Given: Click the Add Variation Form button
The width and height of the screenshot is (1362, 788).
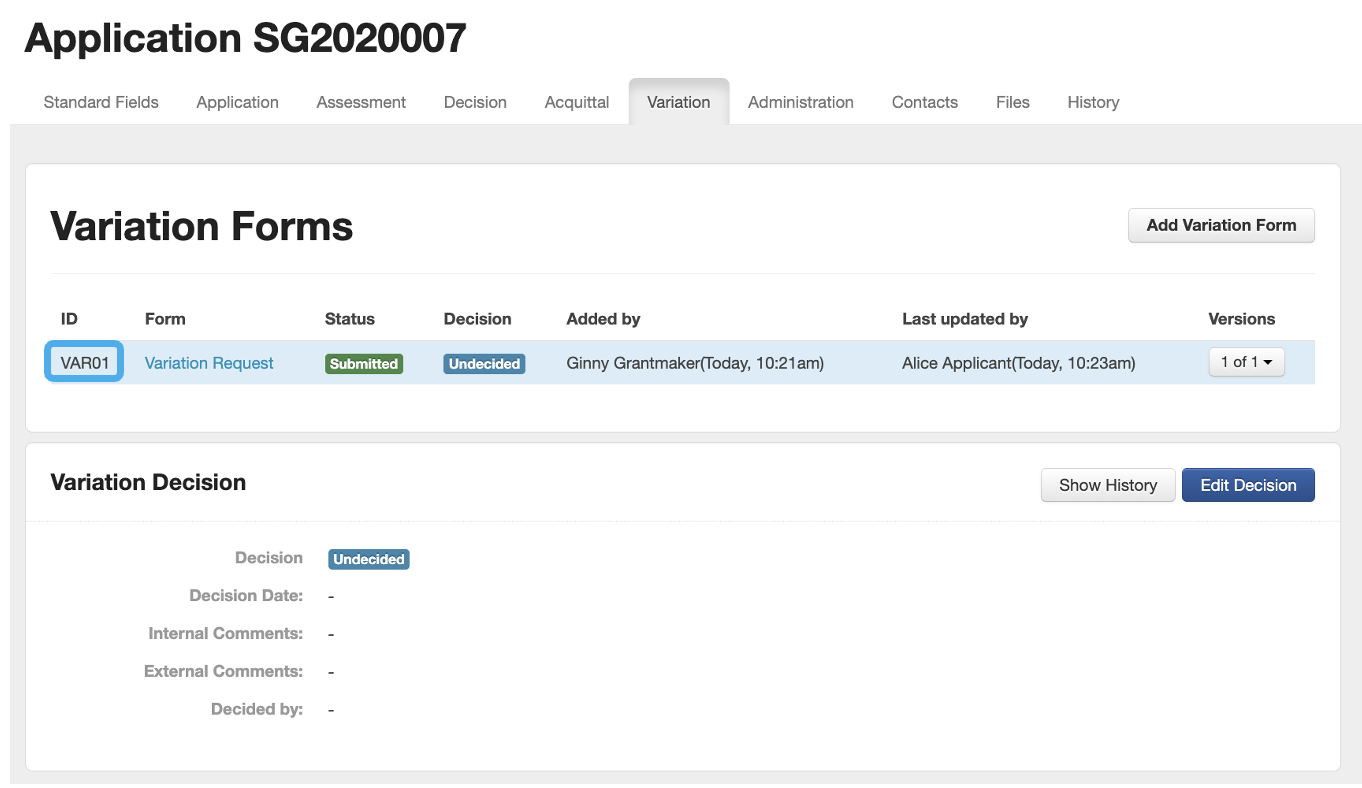Looking at the screenshot, I should click(1221, 225).
